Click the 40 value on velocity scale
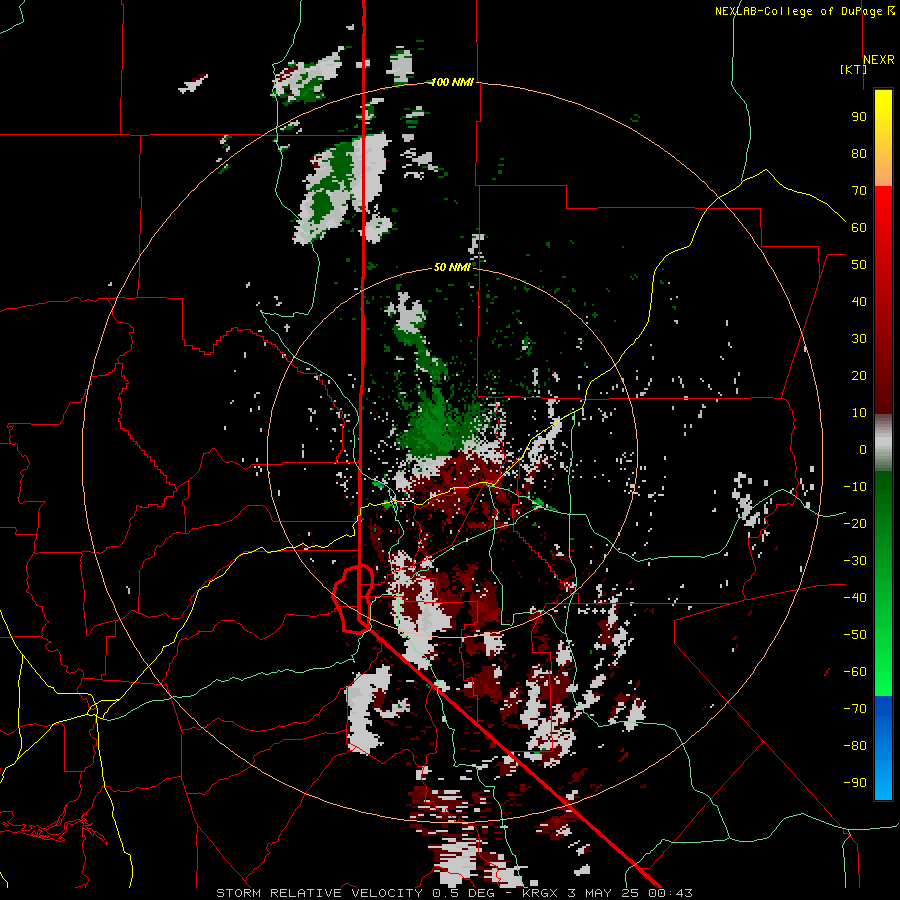The width and height of the screenshot is (900, 900). pyautogui.click(x=859, y=301)
